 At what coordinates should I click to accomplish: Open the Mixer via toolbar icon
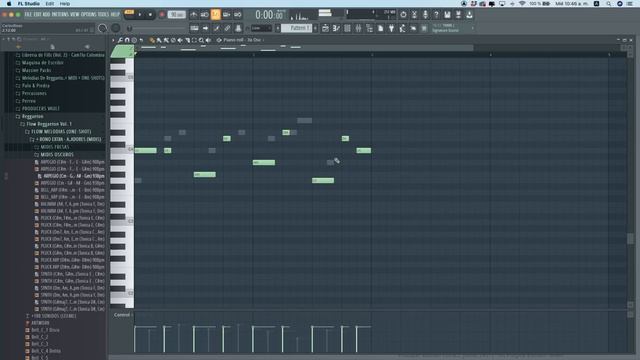point(358,28)
